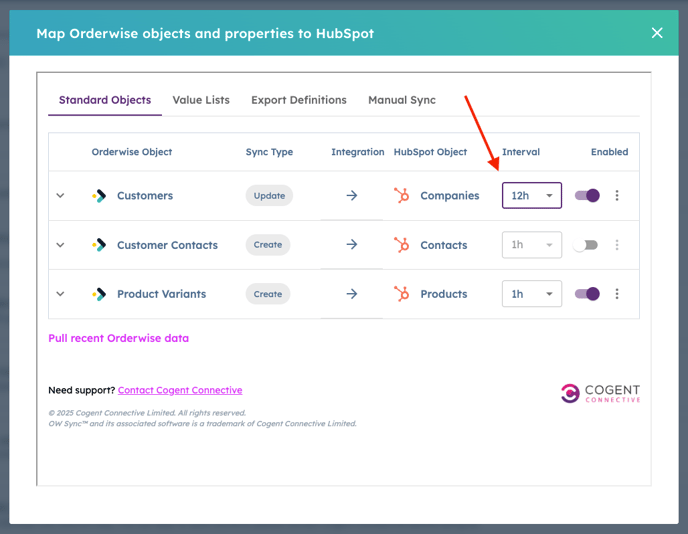This screenshot has height=534, width=688.
Task: Open the three-dot menu for Product Variants row
Action: point(617,294)
